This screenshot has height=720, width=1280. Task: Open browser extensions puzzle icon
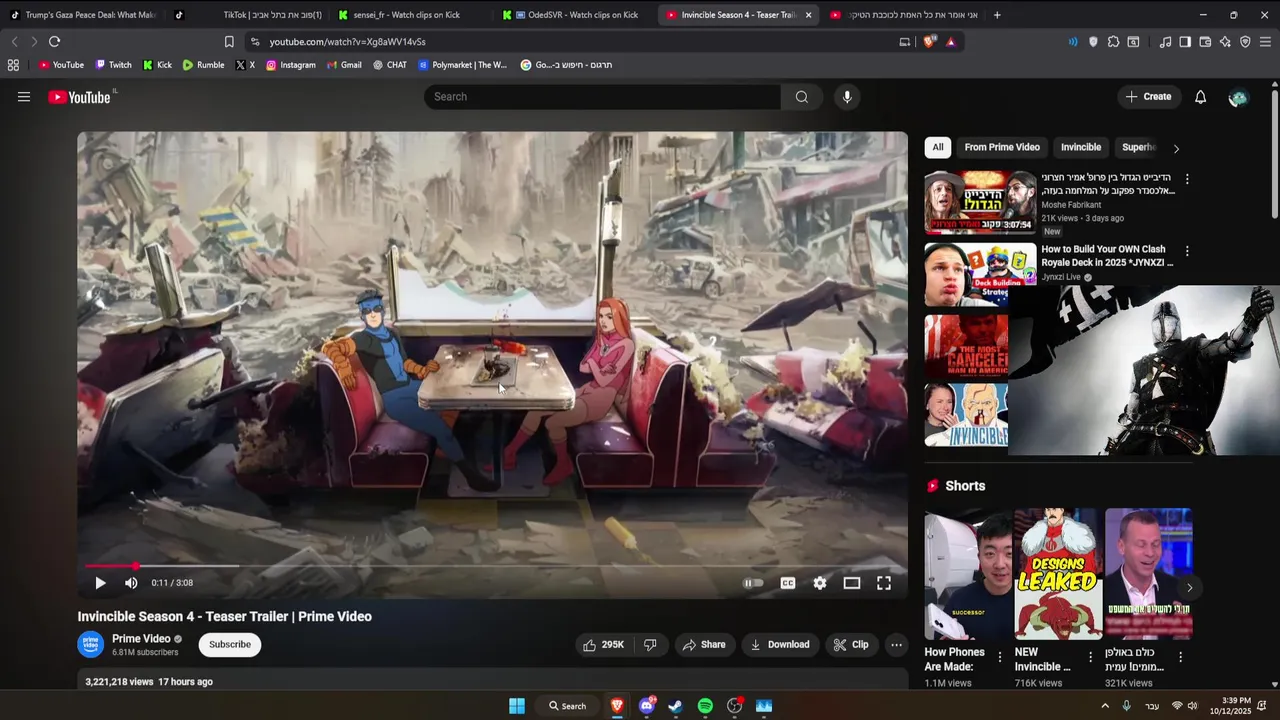tap(1113, 42)
